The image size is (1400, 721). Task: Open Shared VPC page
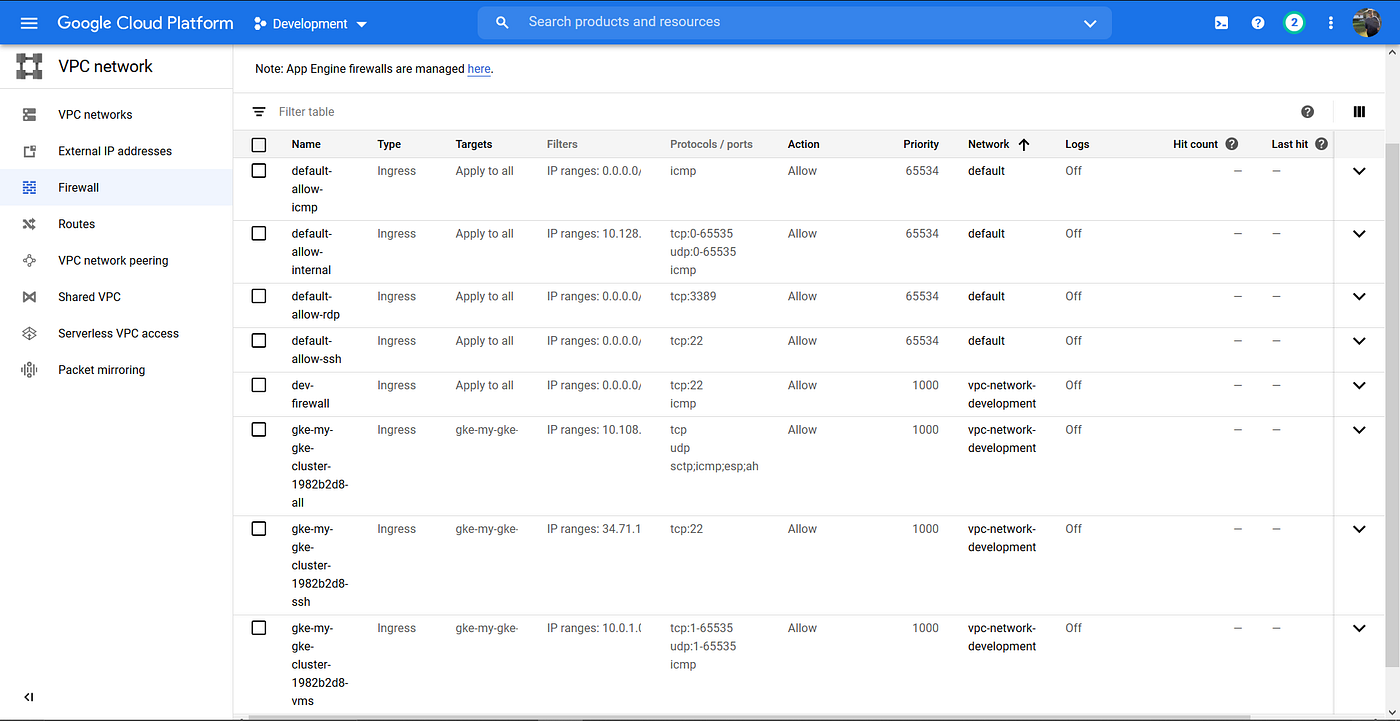coord(116,297)
